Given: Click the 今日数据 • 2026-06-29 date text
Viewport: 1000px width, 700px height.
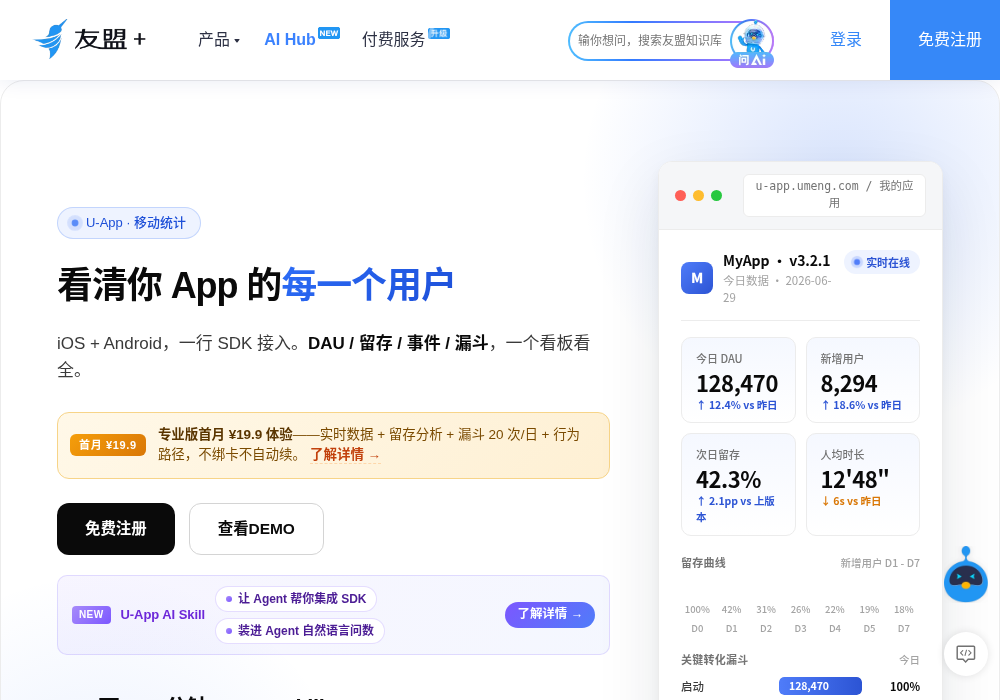Looking at the screenshot, I should (x=777, y=289).
